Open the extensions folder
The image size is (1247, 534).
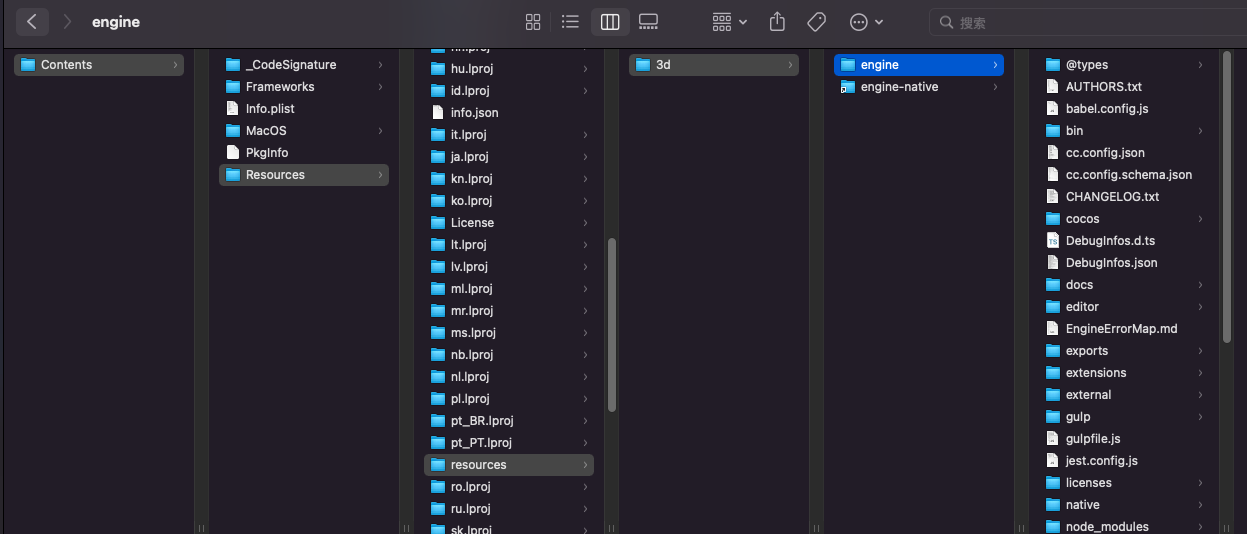[x=1124, y=373]
